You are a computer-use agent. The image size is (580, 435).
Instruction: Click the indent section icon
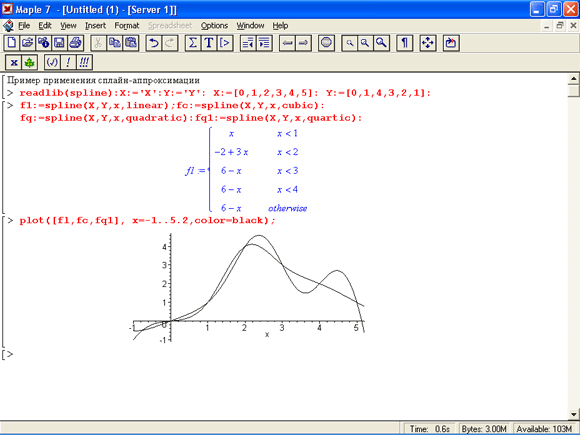tap(264, 43)
